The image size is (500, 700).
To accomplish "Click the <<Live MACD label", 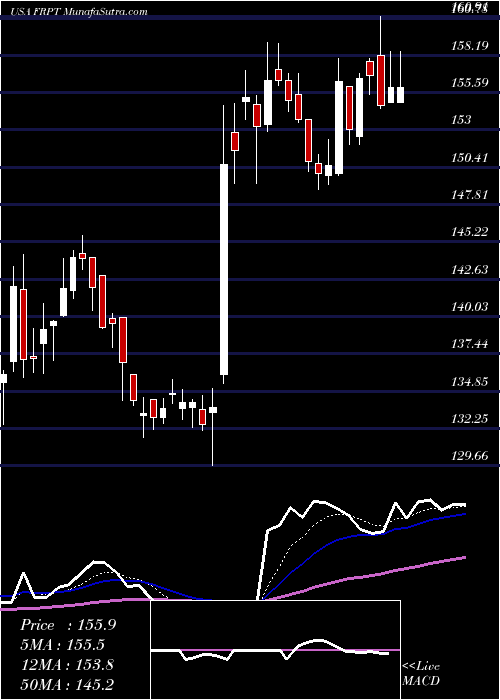I will [421, 674].
